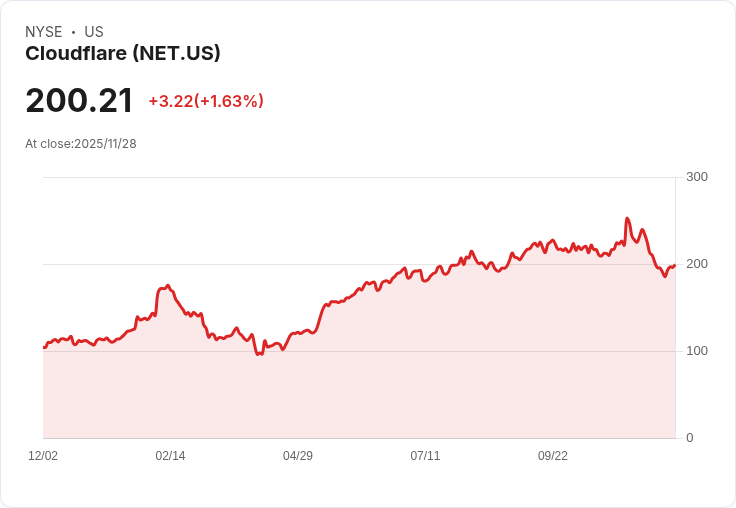The height and width of the screenshot is (508, 736).
Task: Select the 02/14 date on x-axis
Action: 170,455
